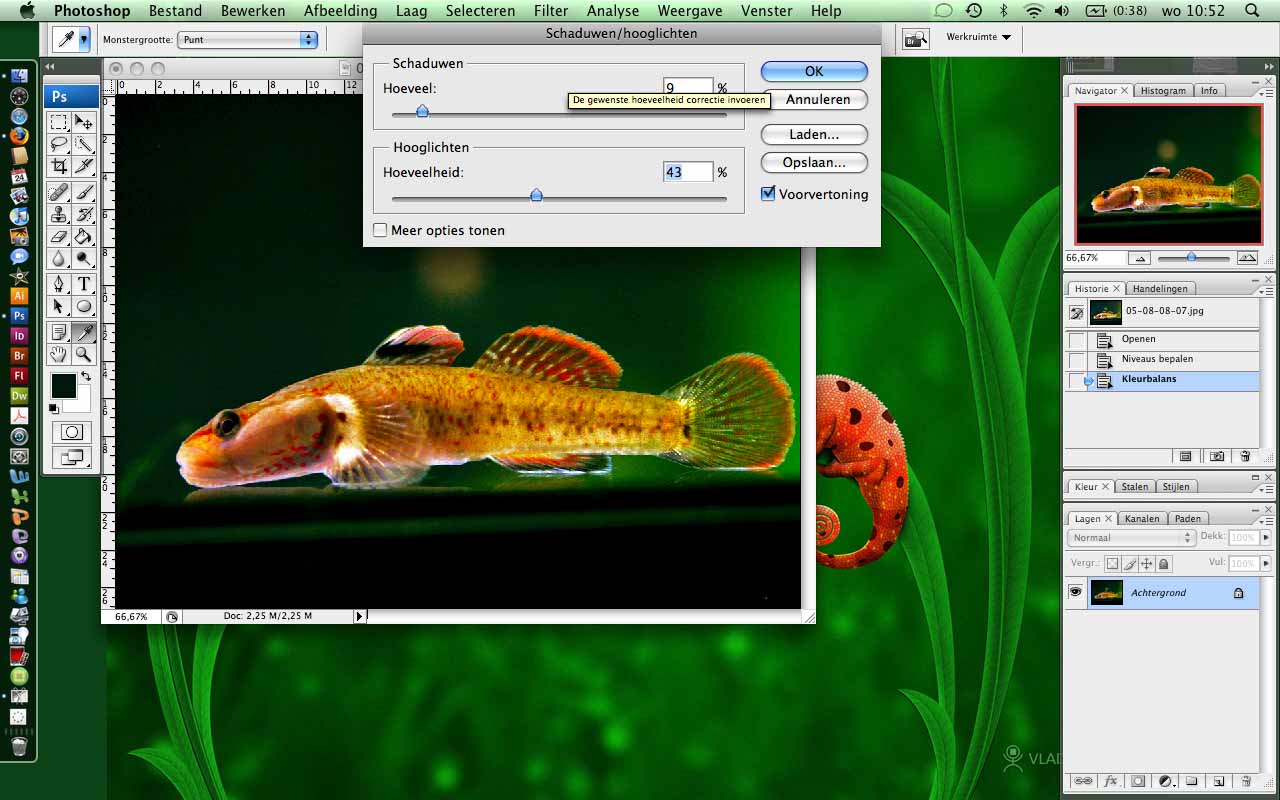Switch to the Kanalen tab
This screenshot has height=800, width=1280.
[x=1142, y=518]
